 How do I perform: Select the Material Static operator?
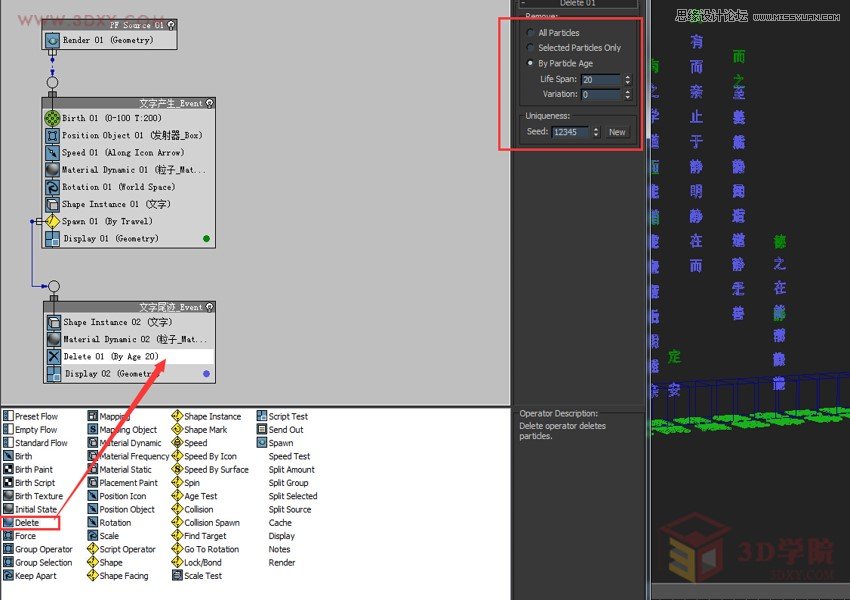pos(120,469)
